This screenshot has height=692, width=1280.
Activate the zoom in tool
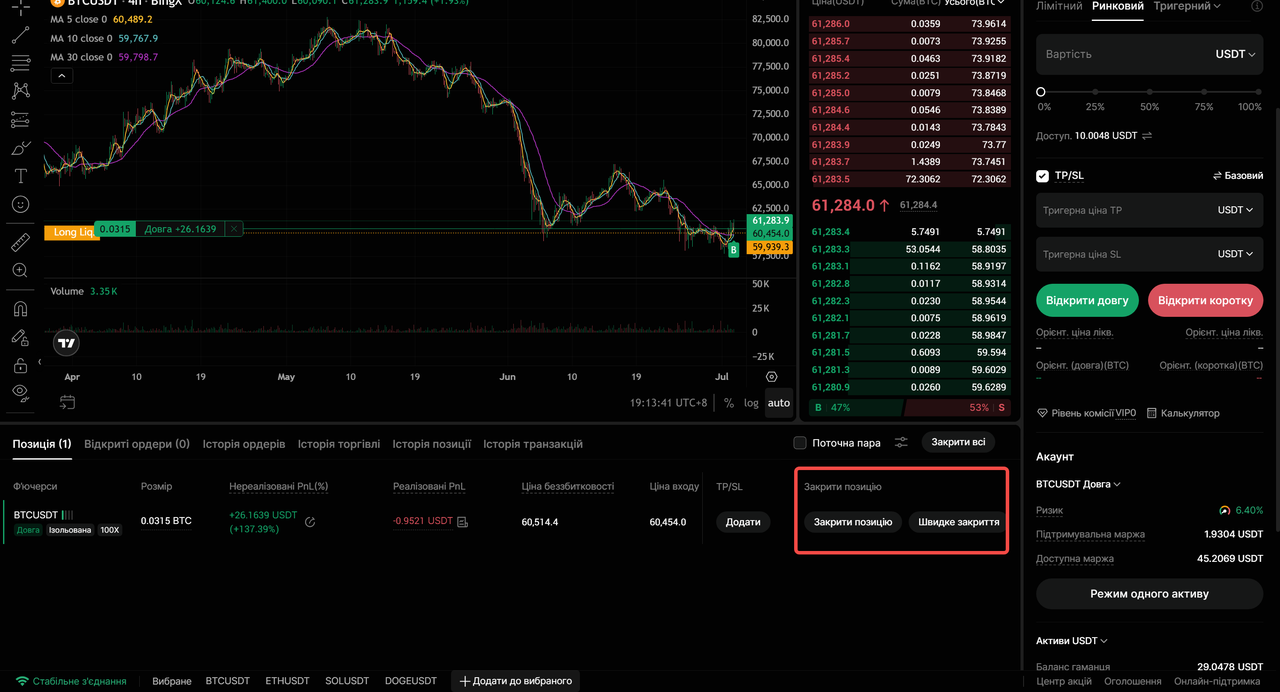click(x=20, y=270)
